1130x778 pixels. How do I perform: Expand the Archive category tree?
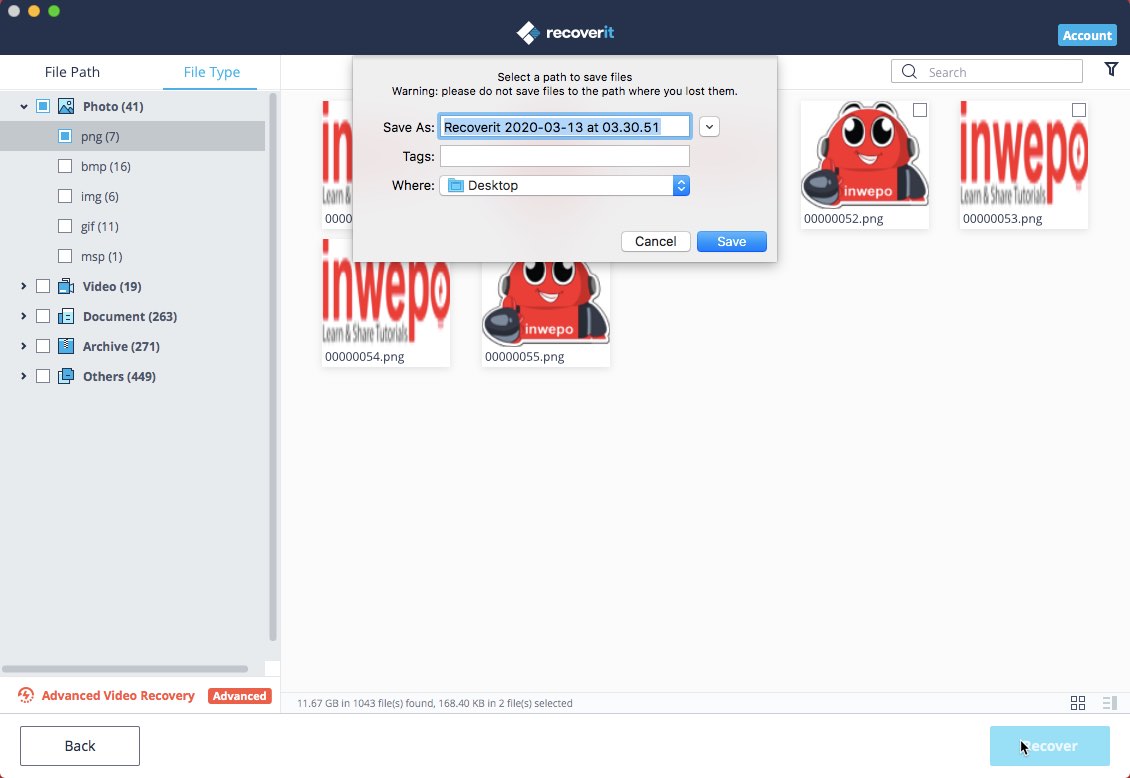coord(24,346)
